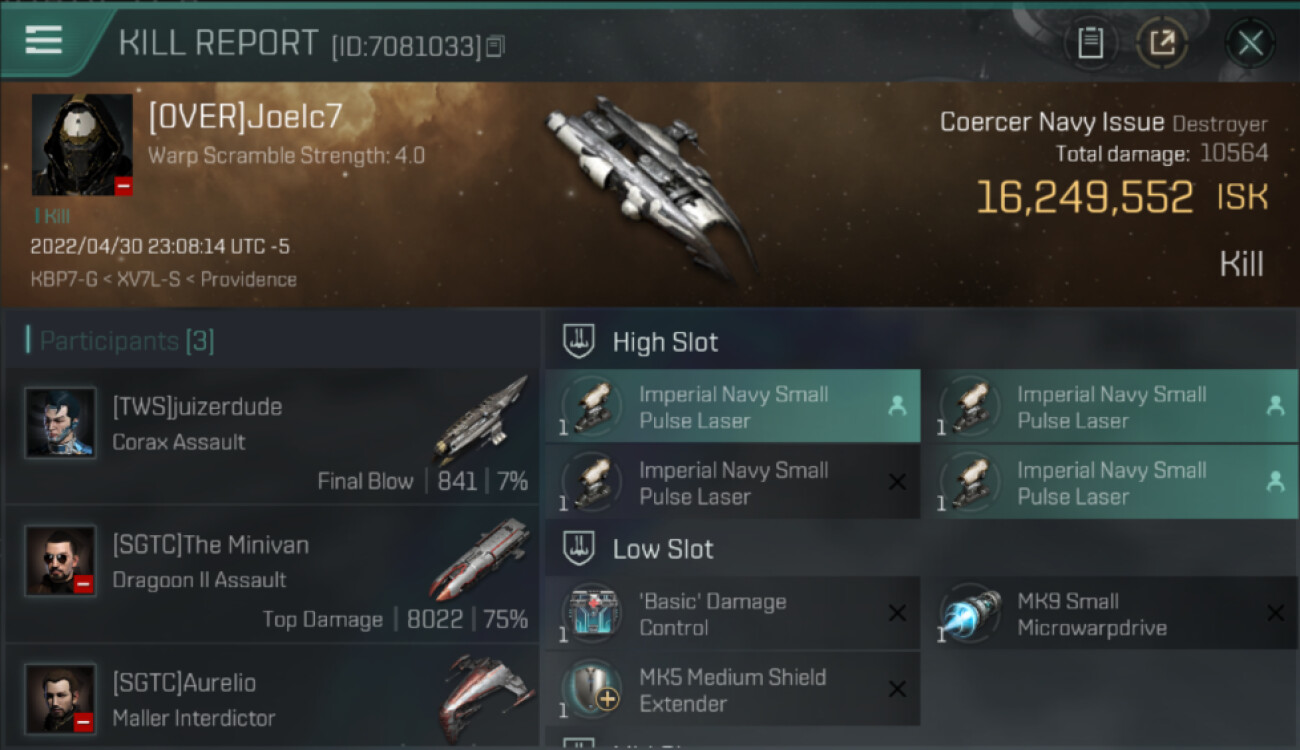1300x750 pixels.
Task: Share the kill report externally
Action: pos(1162,43)
